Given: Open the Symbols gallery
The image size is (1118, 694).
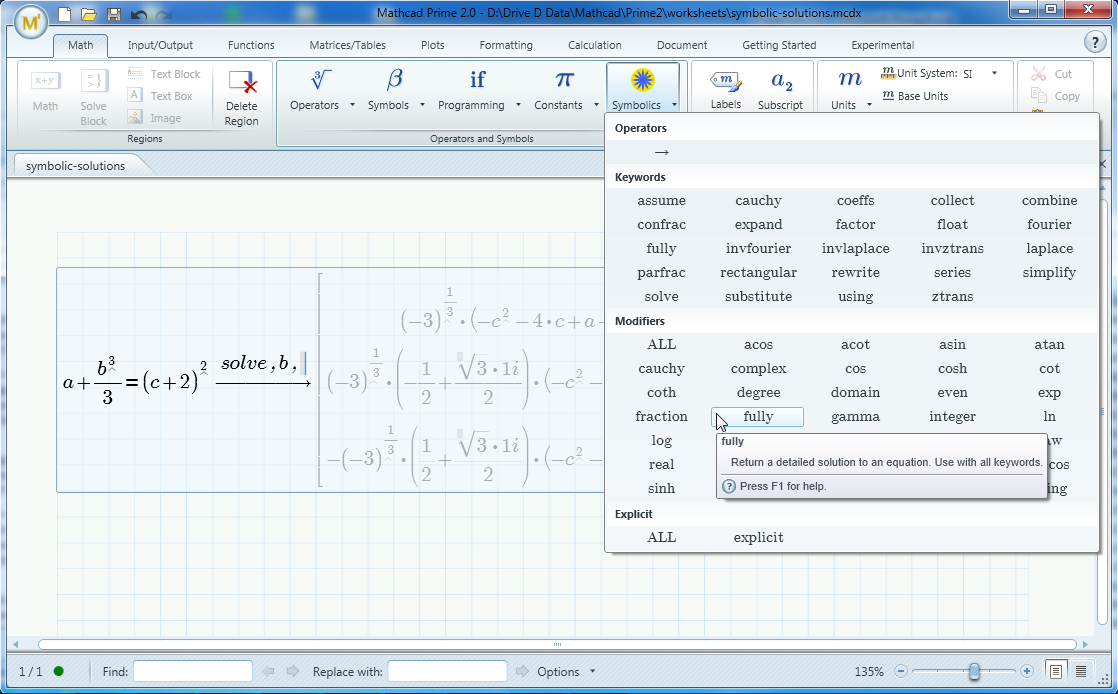Looking at the screenshot, I should (x=389, y=90).
